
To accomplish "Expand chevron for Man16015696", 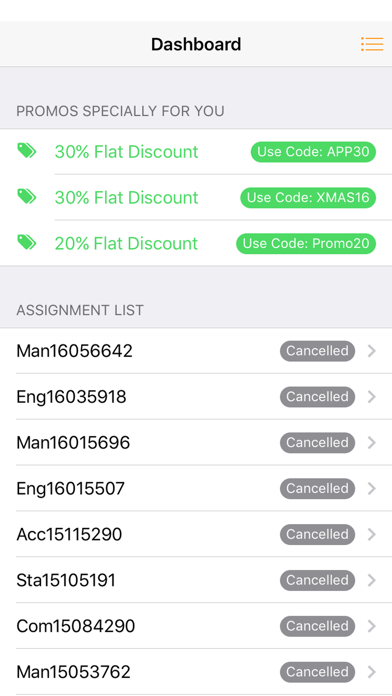I will point(372,443).
